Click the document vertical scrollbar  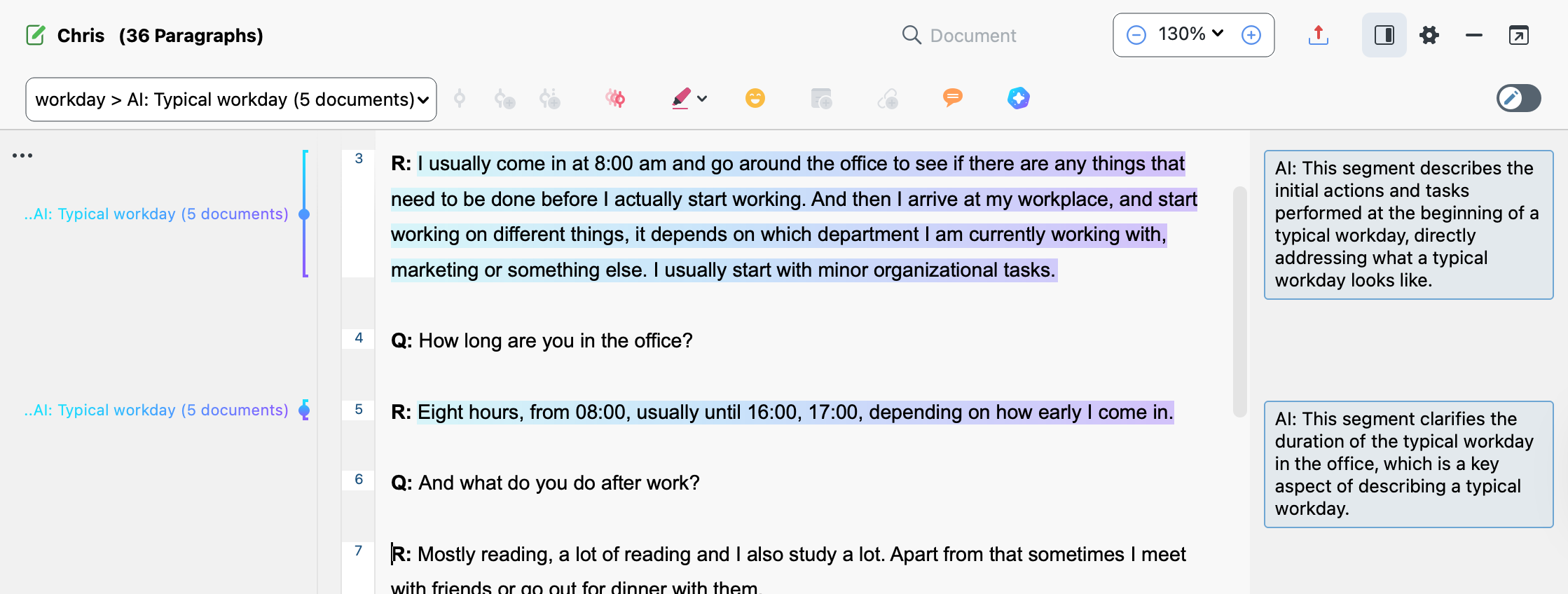click(1239, 301)
